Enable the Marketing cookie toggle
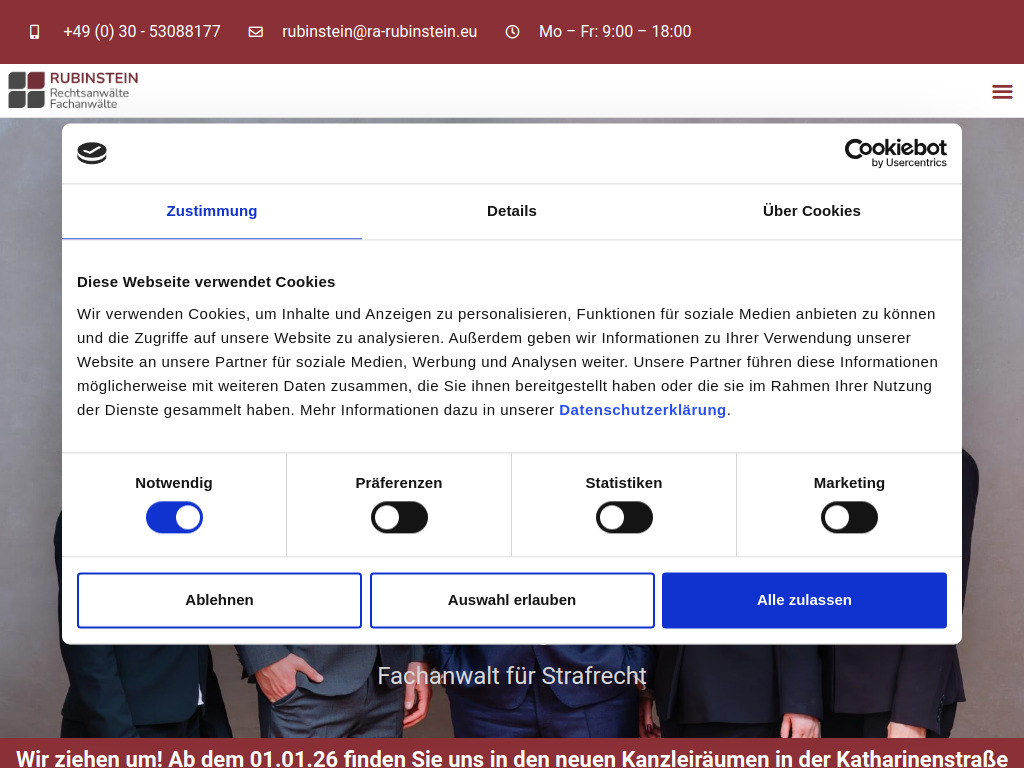The height and width of the screenshot is (768, 1024). coord(849,517)
